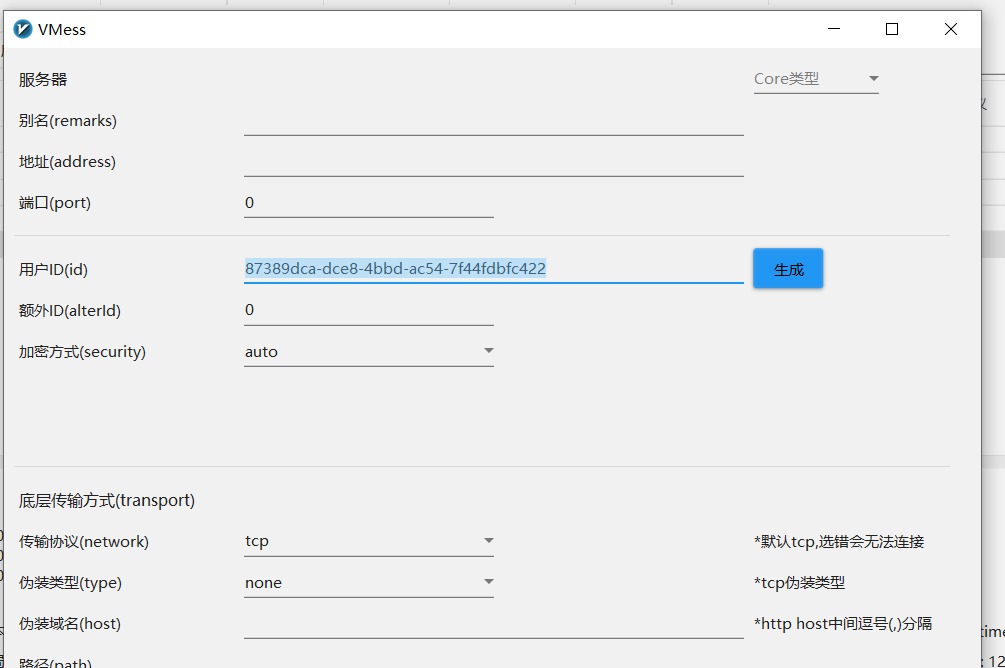Minimize the VMess window

point(833,30)
